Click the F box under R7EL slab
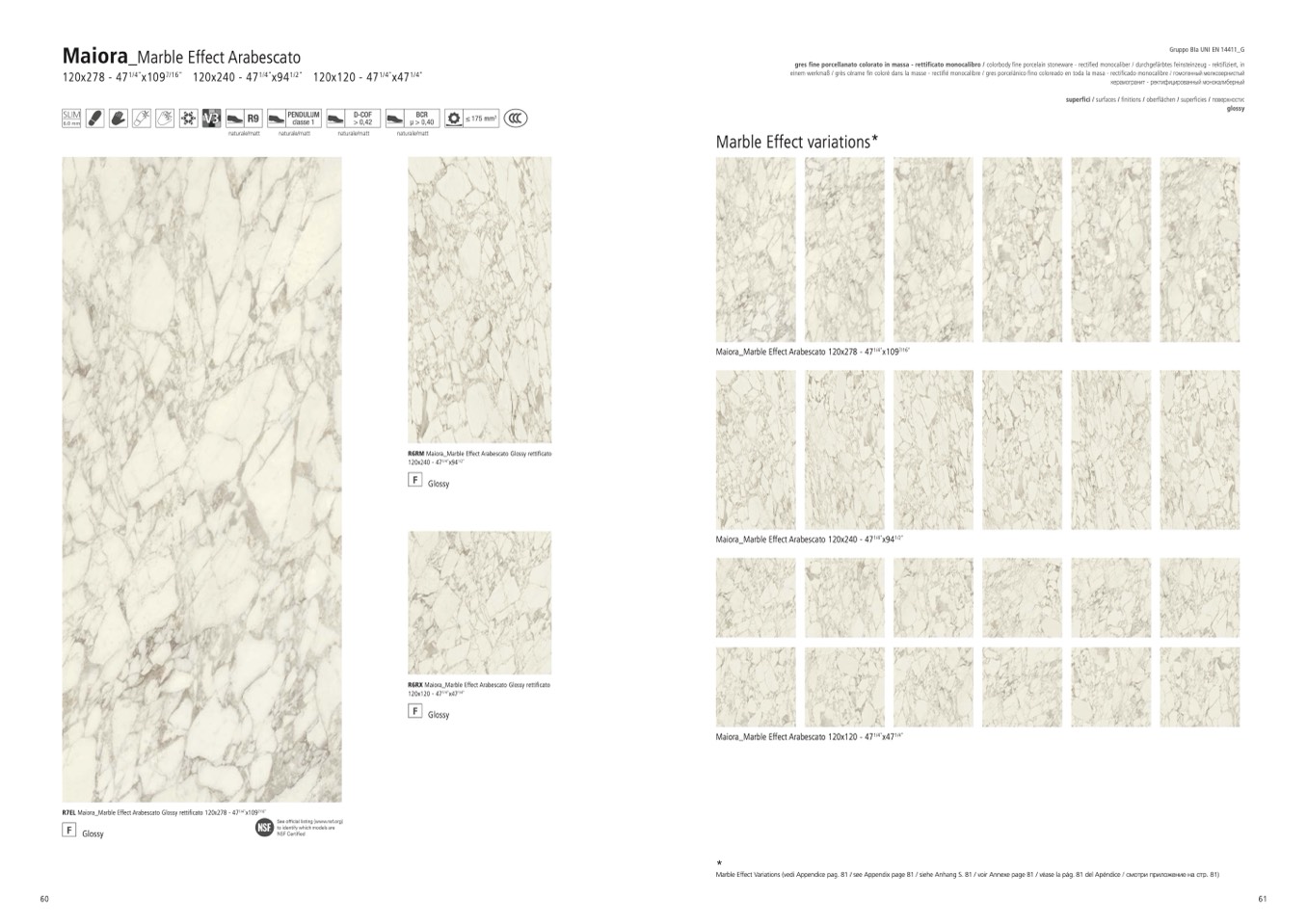 (x=69, y=830)
